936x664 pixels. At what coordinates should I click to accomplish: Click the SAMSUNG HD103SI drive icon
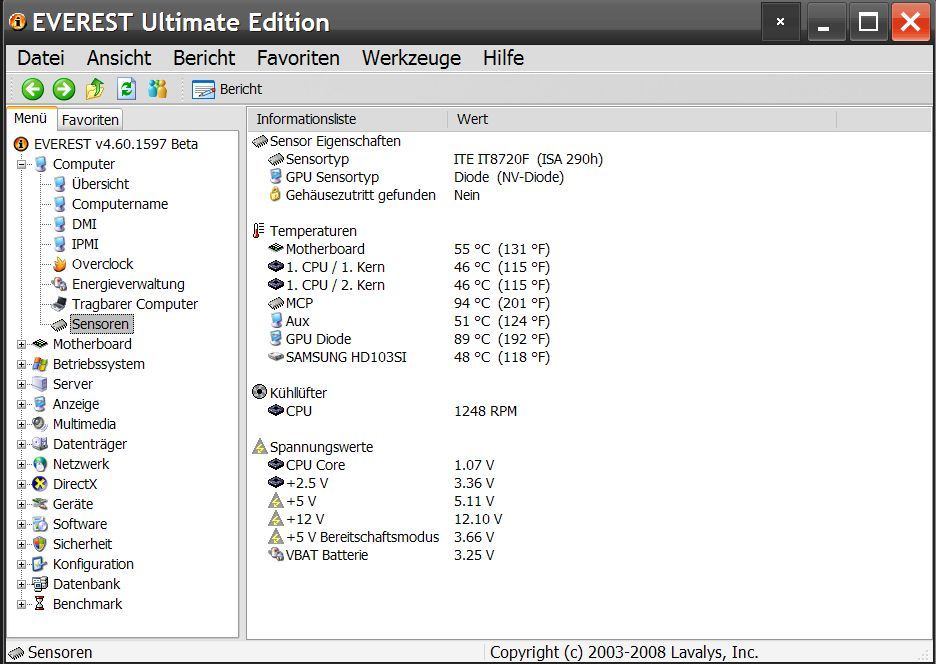276,356
